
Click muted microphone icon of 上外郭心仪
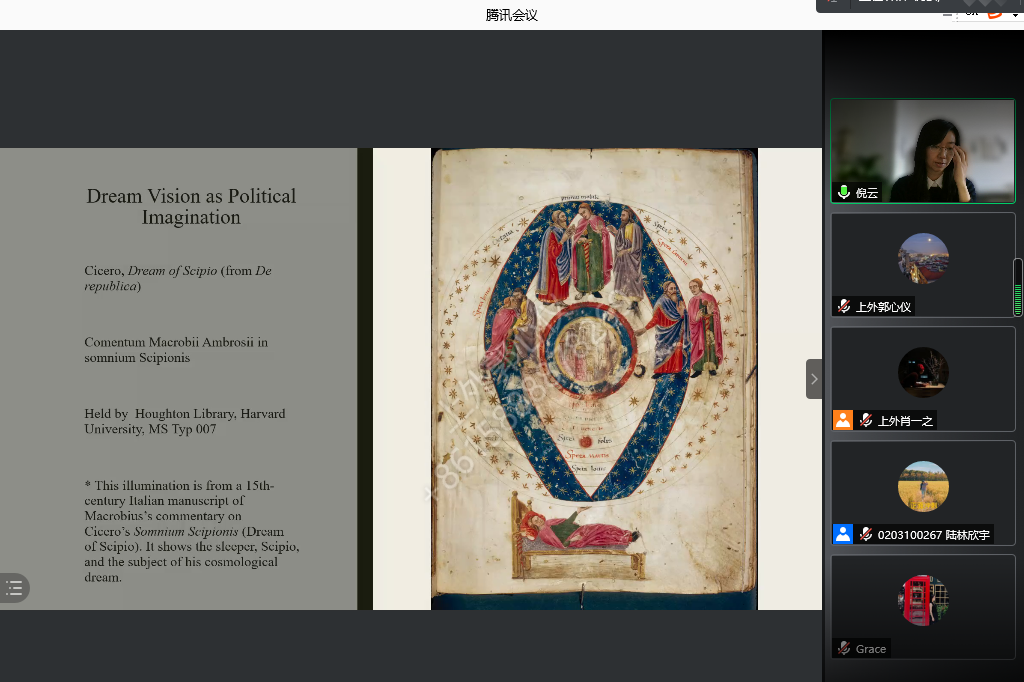point(844,307)
